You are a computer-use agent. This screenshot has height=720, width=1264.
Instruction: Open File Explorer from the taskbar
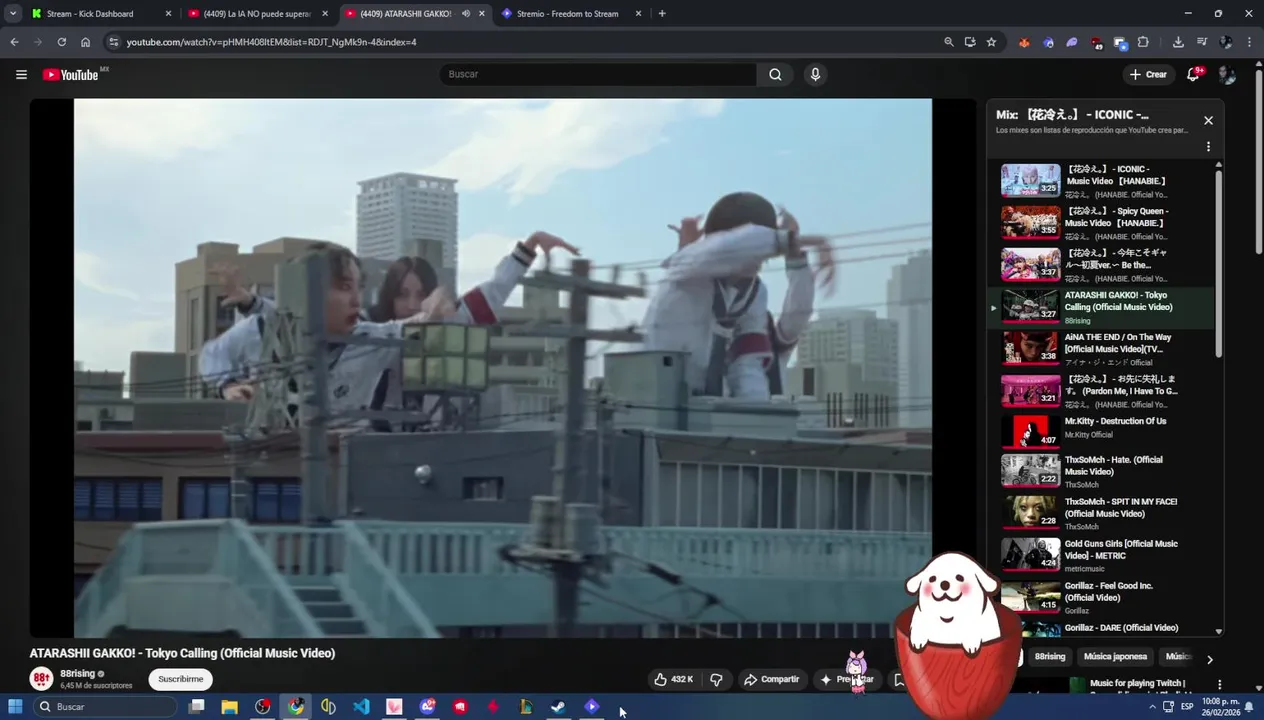point(230,707)
